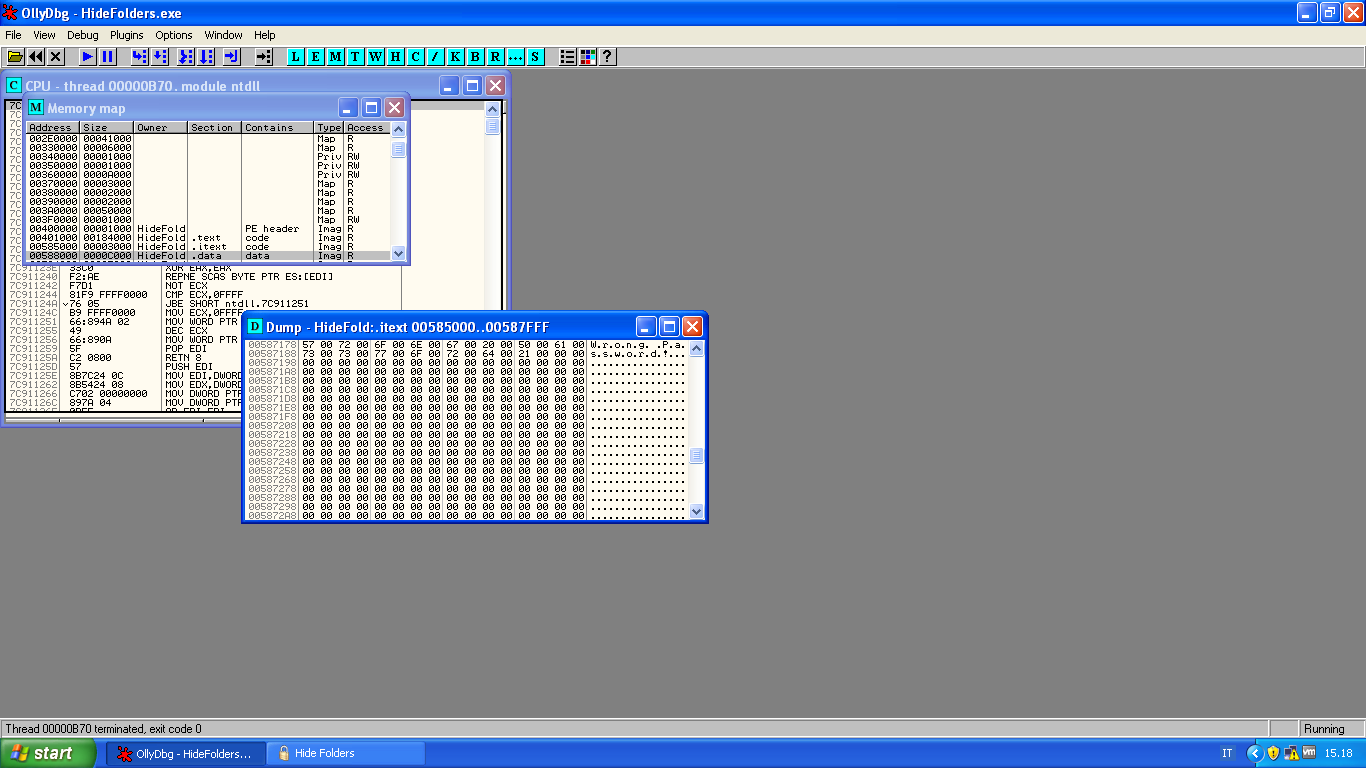
Task: Select the .data section row in Memory map
Action: 207,256
